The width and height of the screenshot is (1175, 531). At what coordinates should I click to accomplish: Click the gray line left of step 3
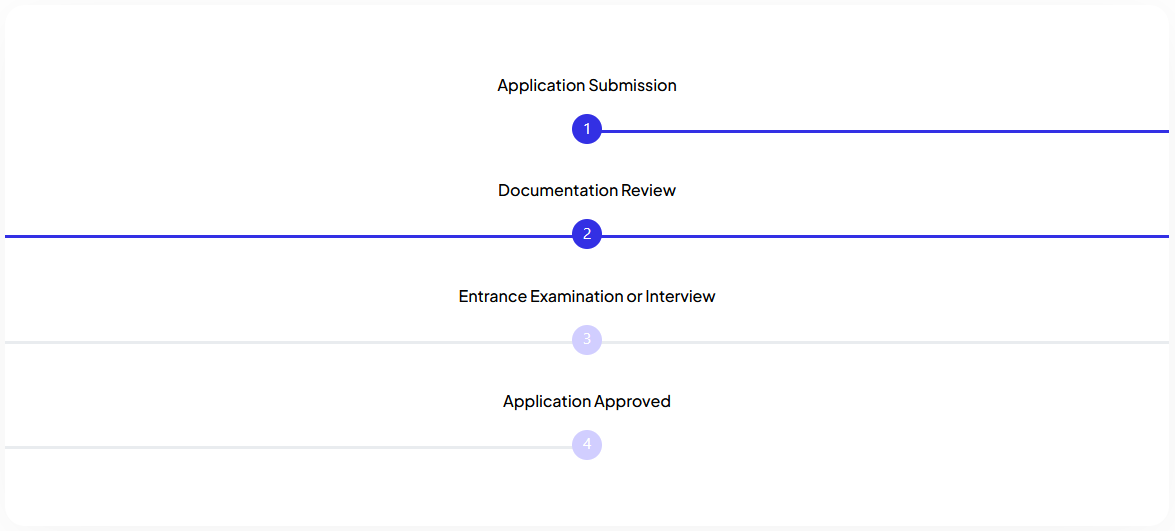click(x=289, y=342)
